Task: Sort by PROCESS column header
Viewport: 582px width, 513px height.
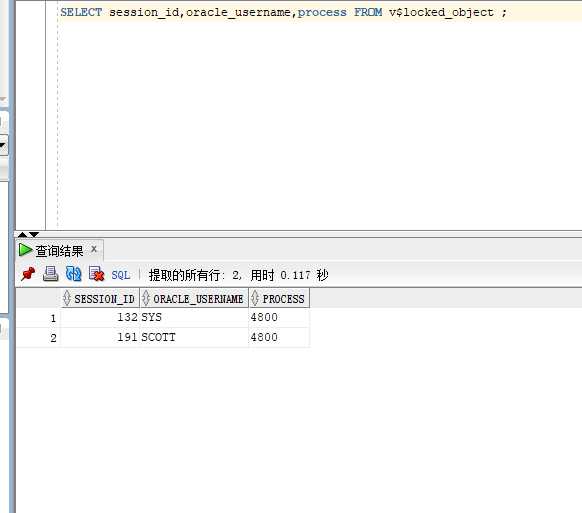Action: point(279,298)
